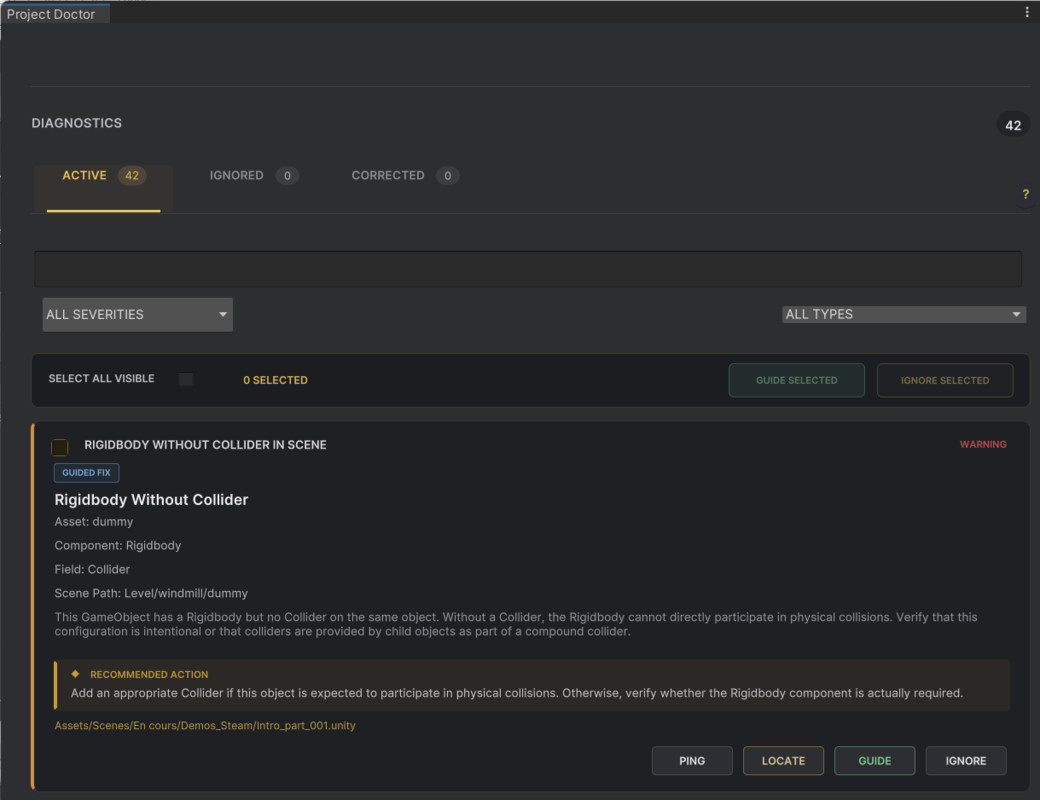Check the Rigidbody Without Collider item checkbox

pyautogui.click(x=60, y=447)
